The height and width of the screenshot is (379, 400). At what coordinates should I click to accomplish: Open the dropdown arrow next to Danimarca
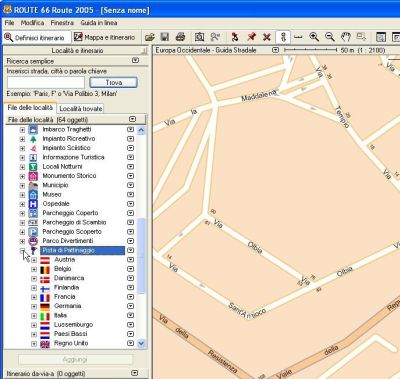[x=130, y=278]
